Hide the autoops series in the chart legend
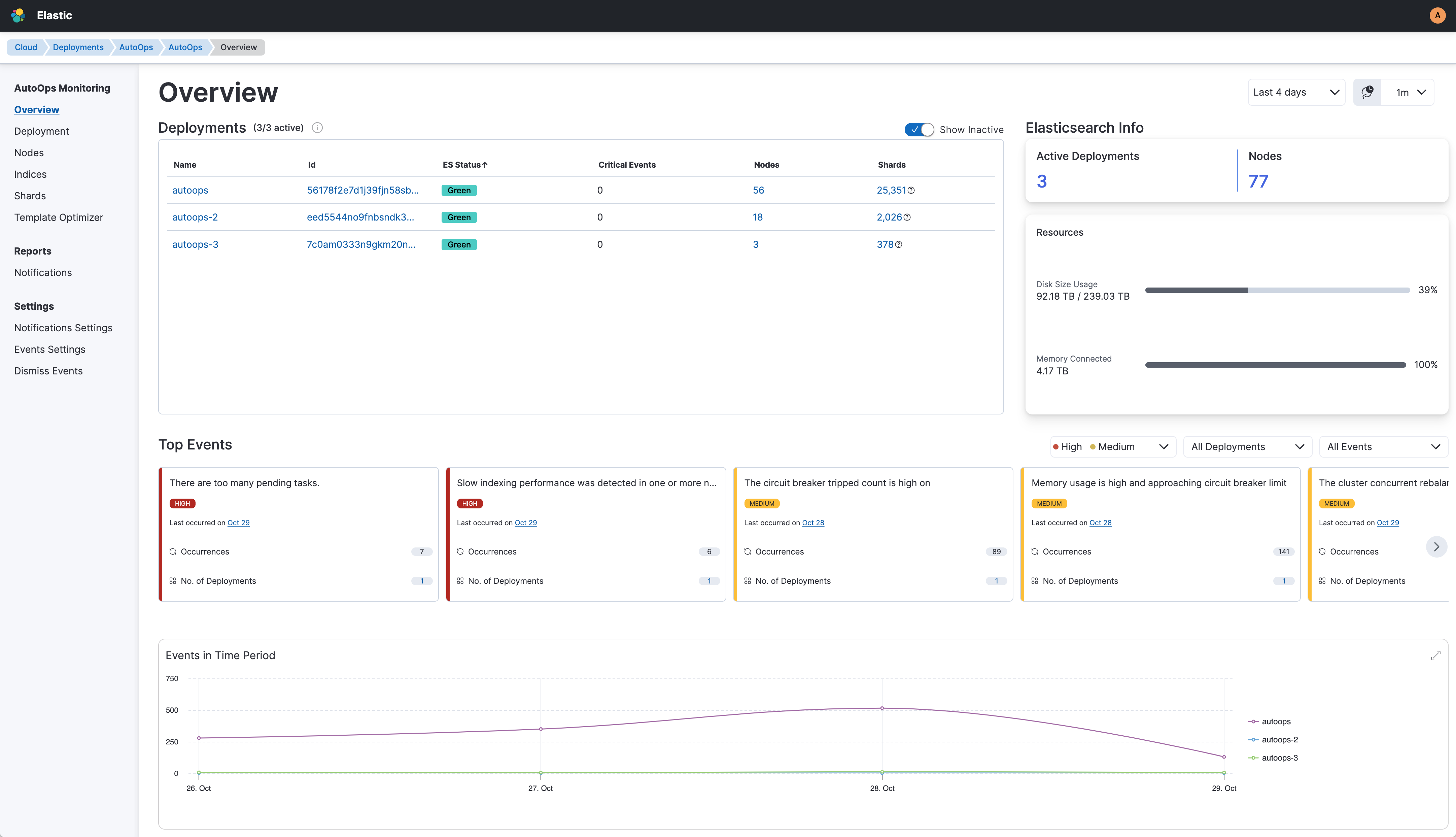 click(x=1276, y=721)
